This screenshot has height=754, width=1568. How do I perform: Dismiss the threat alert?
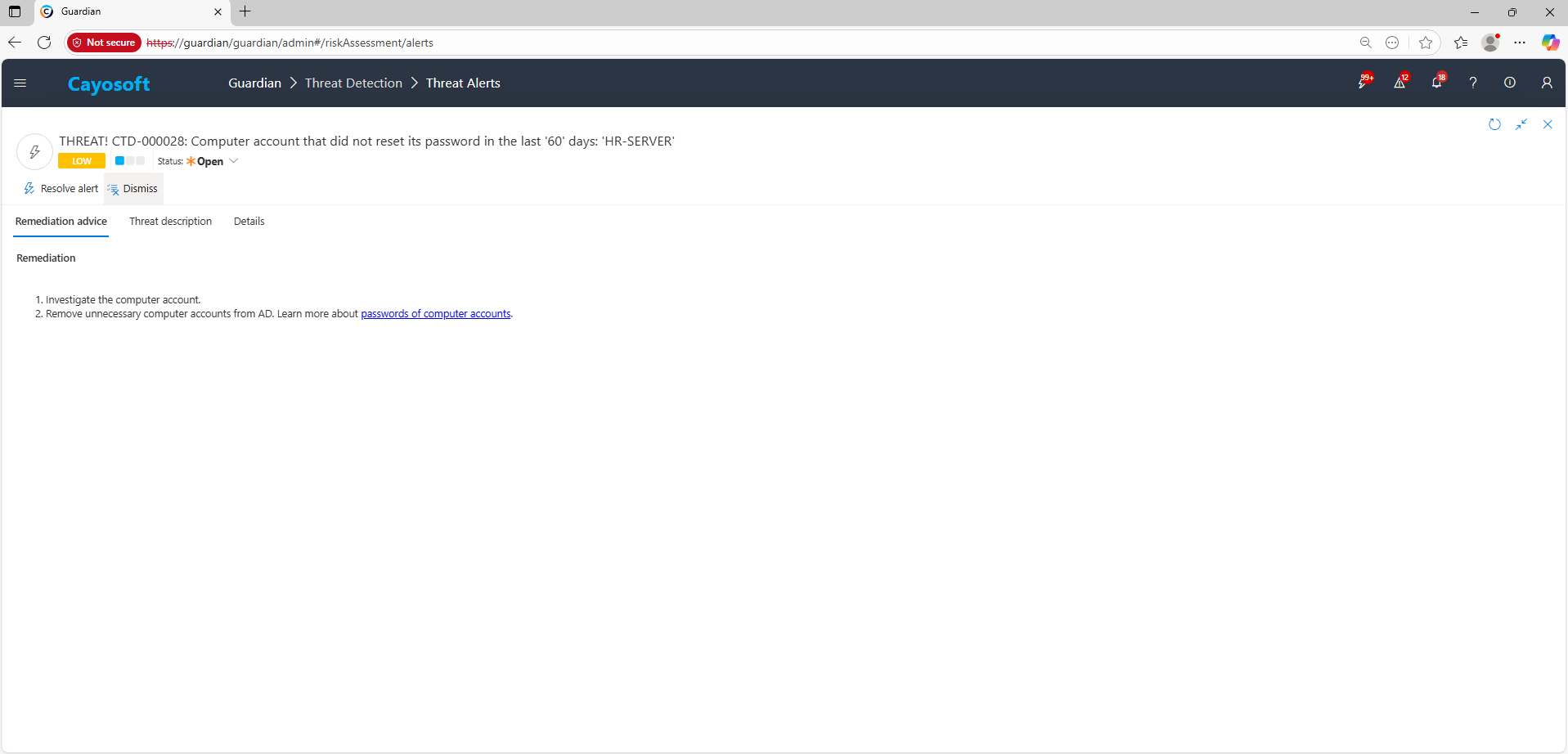click(x=133, y=189)
